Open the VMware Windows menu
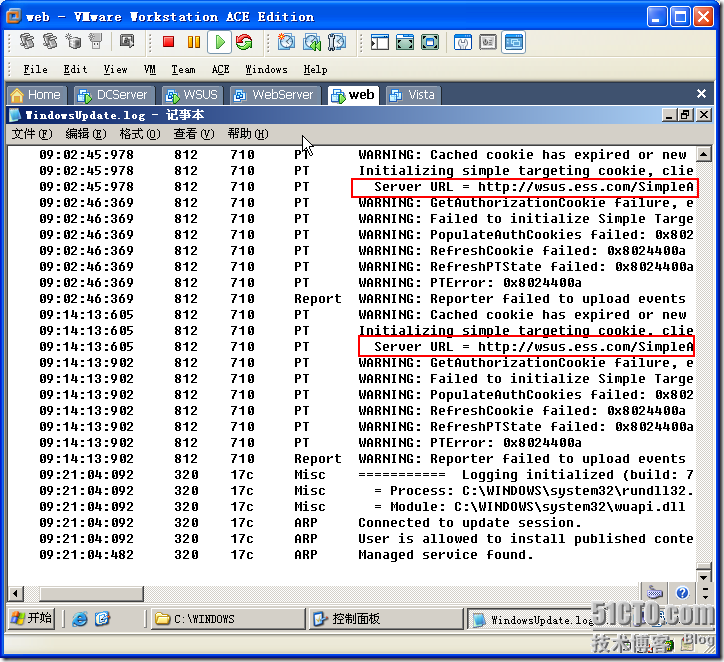The width and height of the screenshot is (724, 662). (266, 70)
